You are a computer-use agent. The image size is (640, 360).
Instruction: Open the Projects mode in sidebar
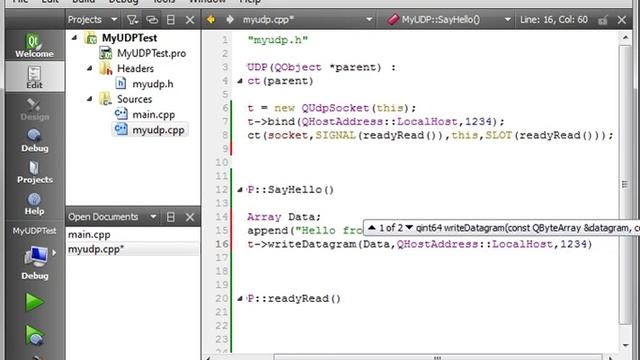click(x=34, y=172)
